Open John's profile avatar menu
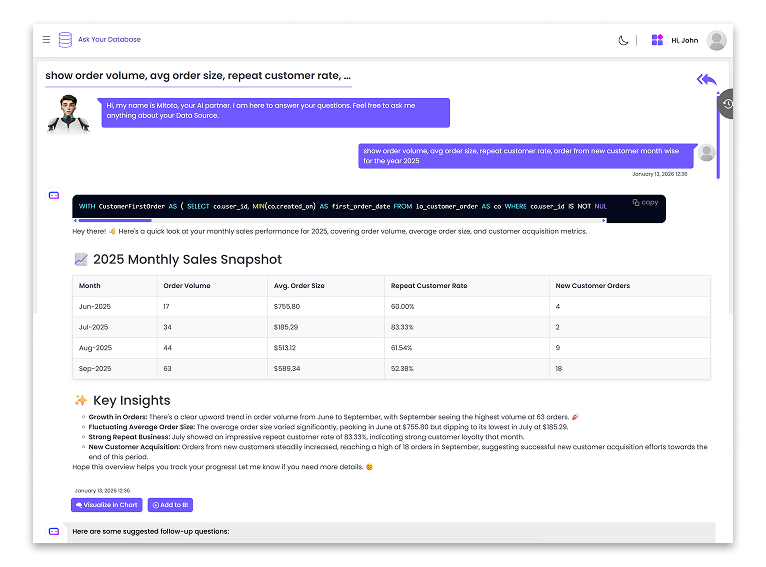 pos(716,40)
